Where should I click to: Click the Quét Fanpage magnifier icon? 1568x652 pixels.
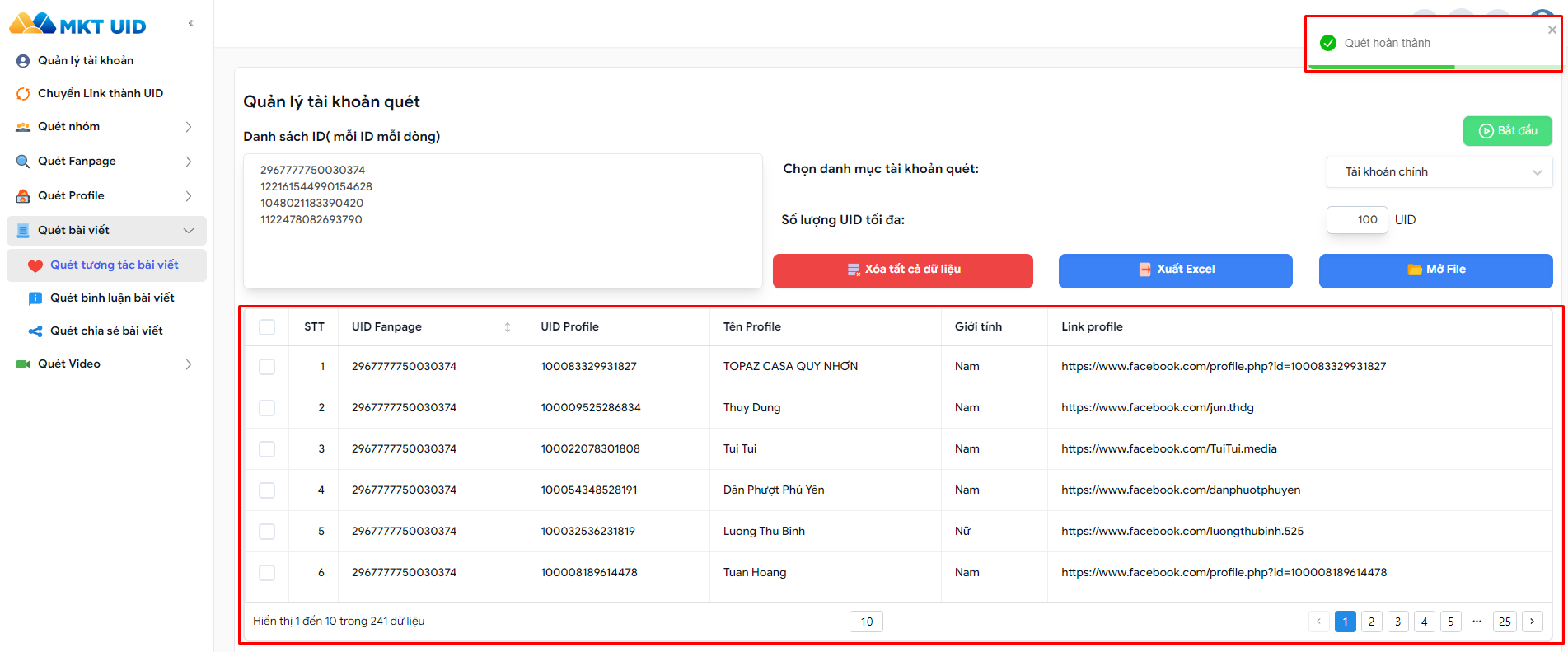(x=23, y=161)
